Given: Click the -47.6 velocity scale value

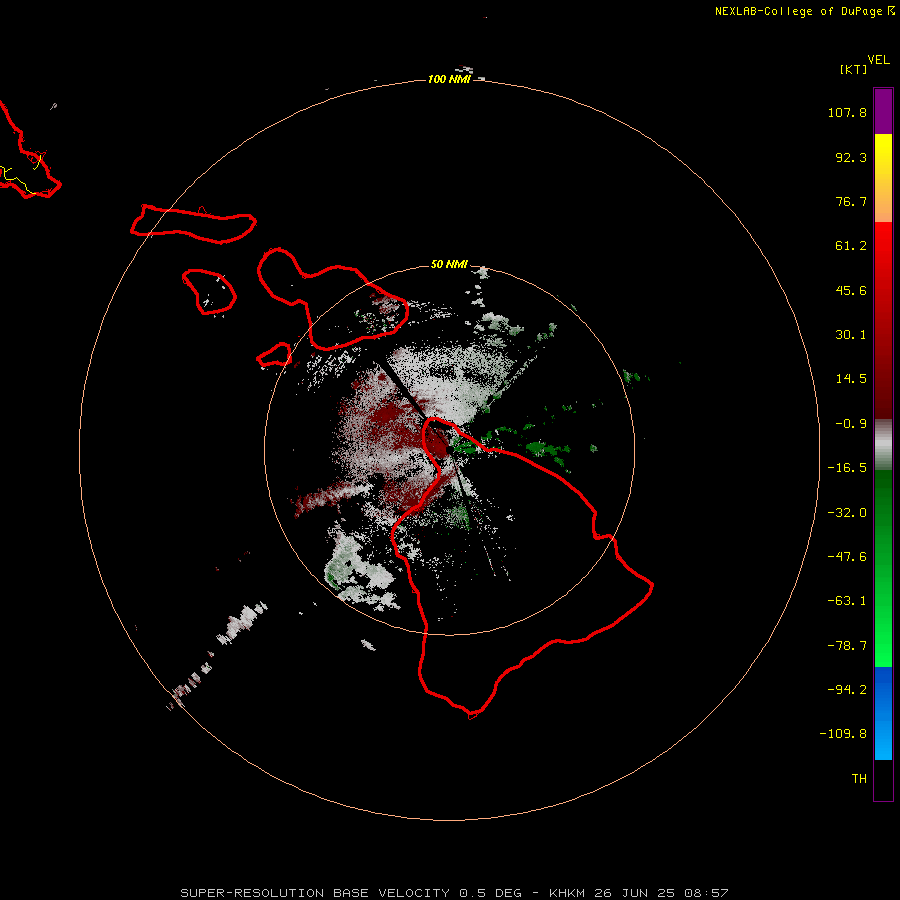Looking at the screenshot, I should pyautogui.click(x=847, y=557).
